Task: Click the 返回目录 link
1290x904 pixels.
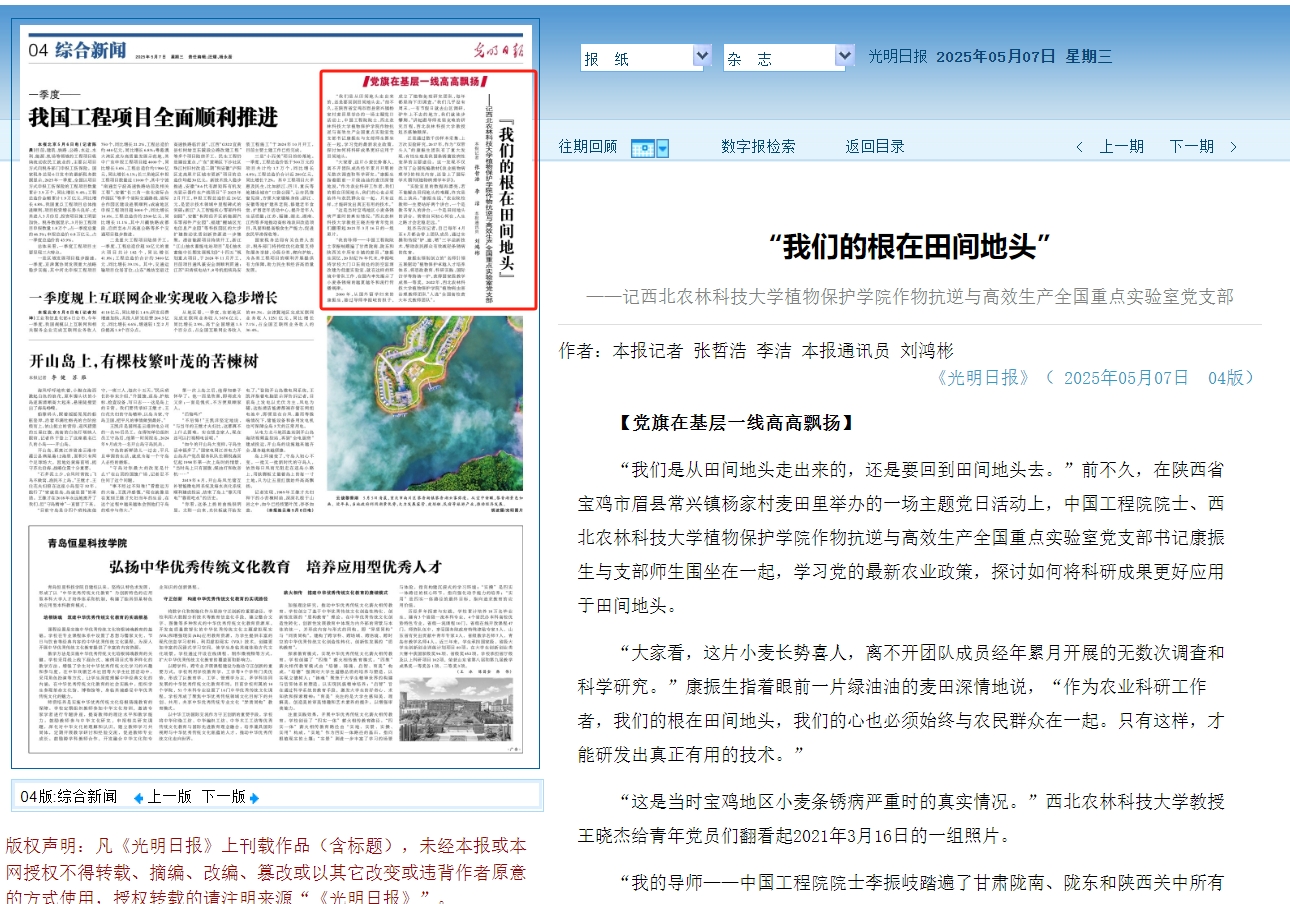Action: click(x=875, y=147)
